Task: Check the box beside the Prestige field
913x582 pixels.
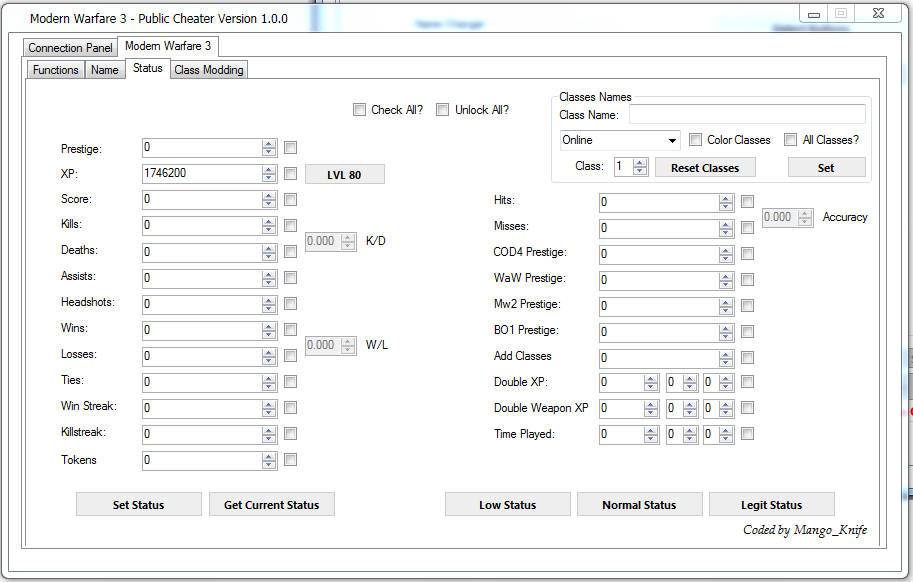Action: tap(291, 148)
